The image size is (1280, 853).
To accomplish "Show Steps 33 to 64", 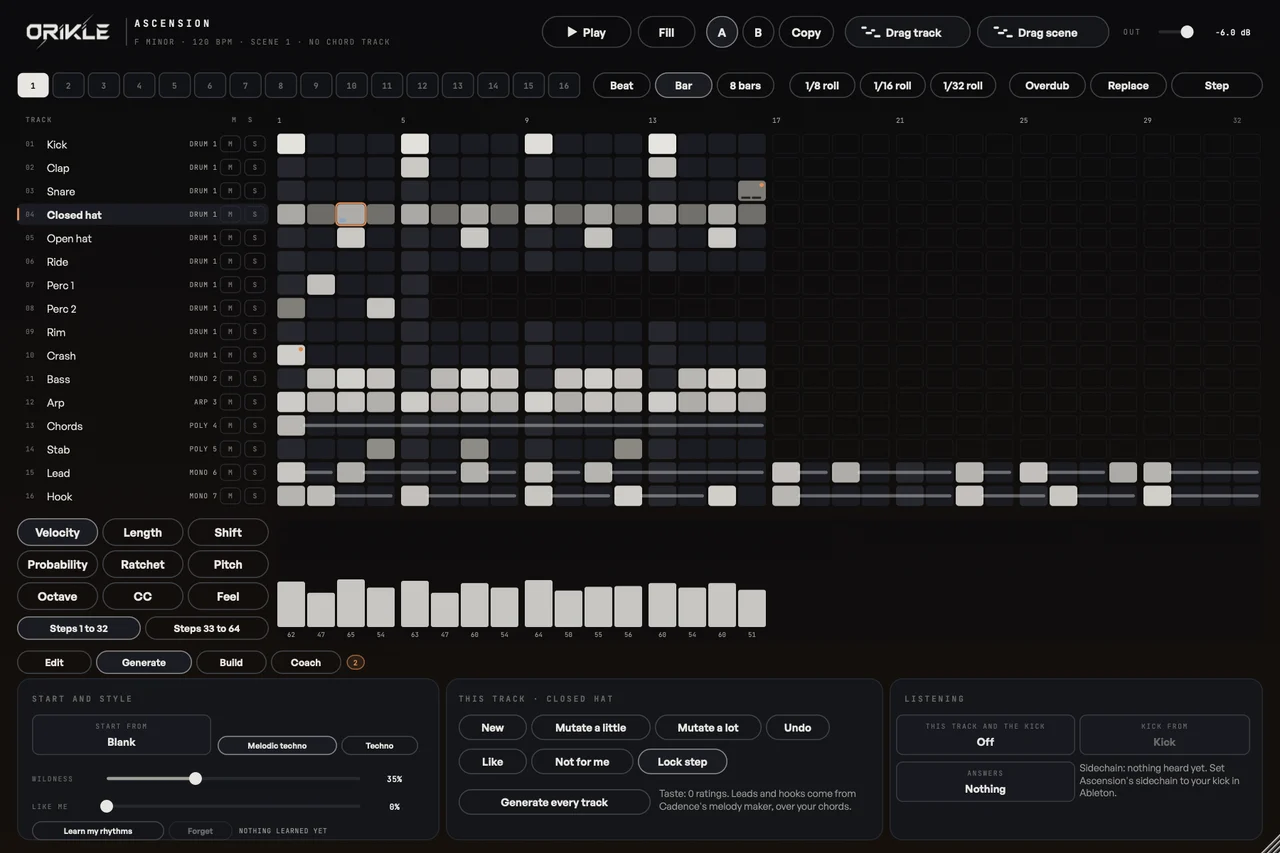I will 207,628.
